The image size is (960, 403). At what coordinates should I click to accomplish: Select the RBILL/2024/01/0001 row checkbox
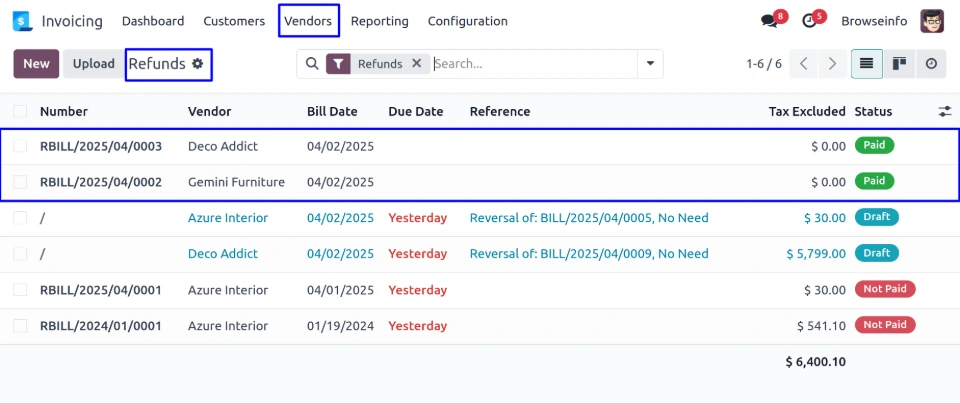click(20, 326)
